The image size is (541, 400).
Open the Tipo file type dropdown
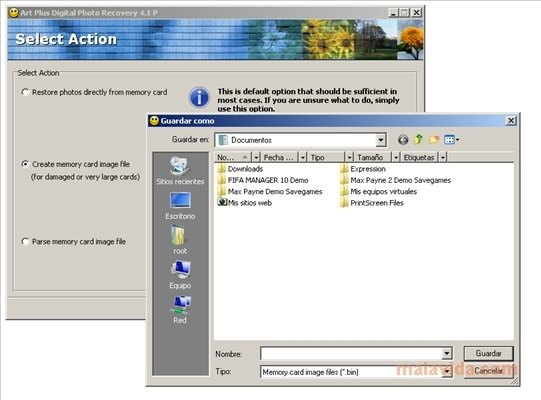click(x=447, y=372)
